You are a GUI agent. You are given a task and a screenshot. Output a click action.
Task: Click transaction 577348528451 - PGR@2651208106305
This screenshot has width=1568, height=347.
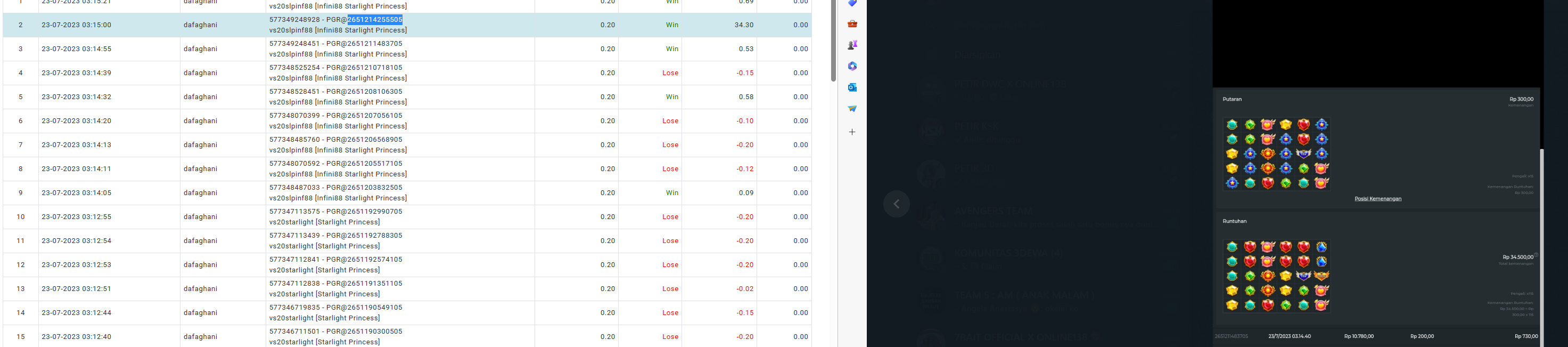(x=335, y=92)
